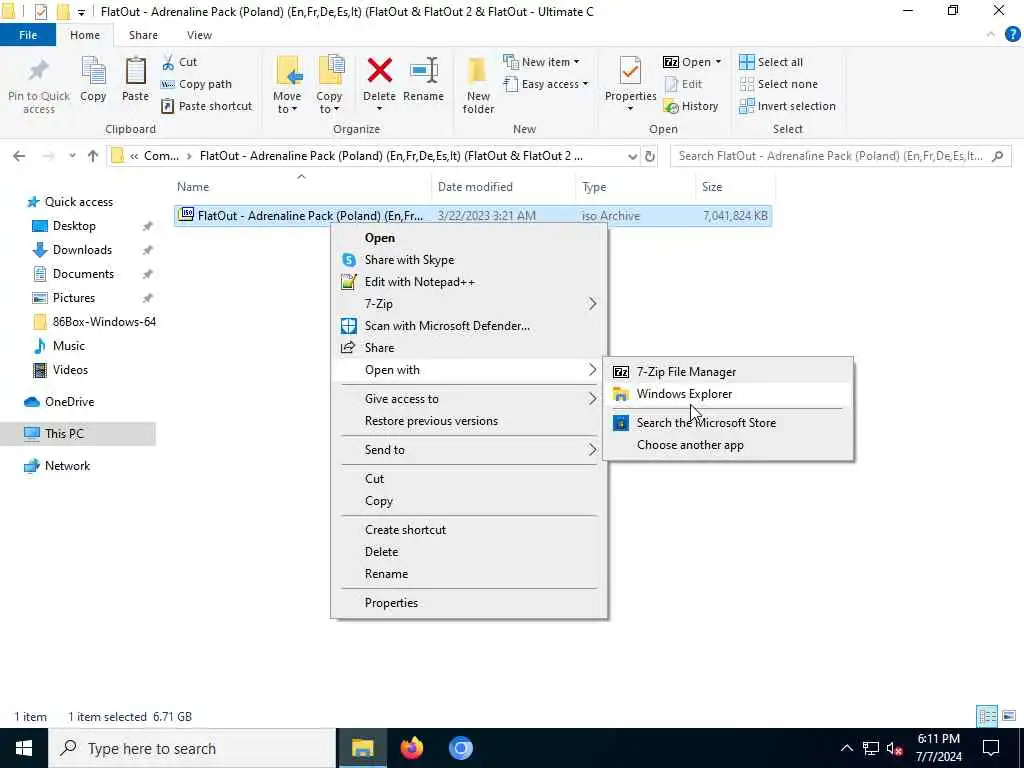Sort by the Date modified column header
The image size is (1024, 768).
504,187
